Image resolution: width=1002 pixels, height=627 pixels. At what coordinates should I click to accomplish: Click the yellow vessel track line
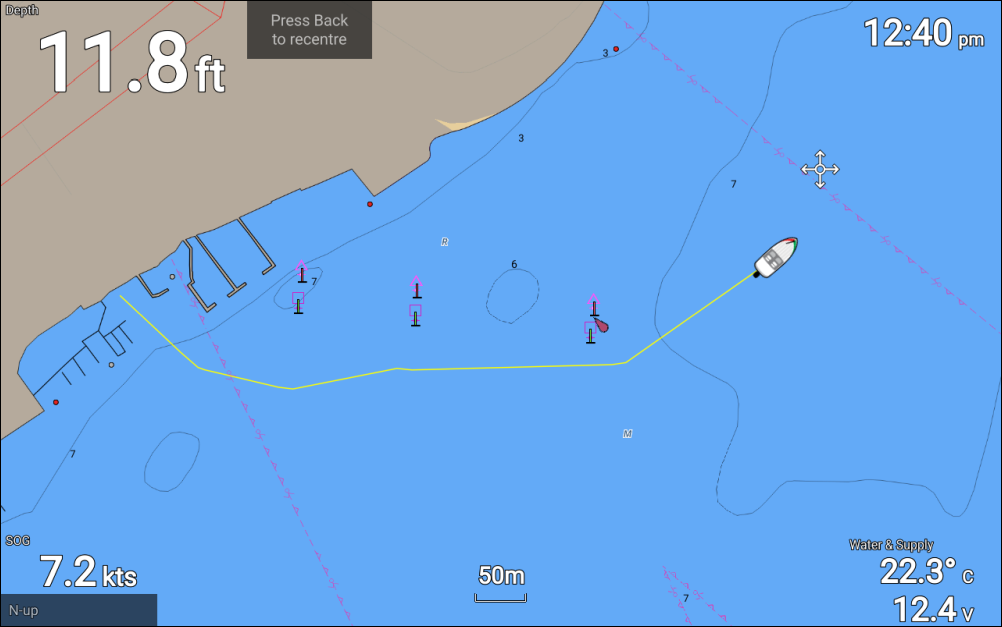(511, 367)
